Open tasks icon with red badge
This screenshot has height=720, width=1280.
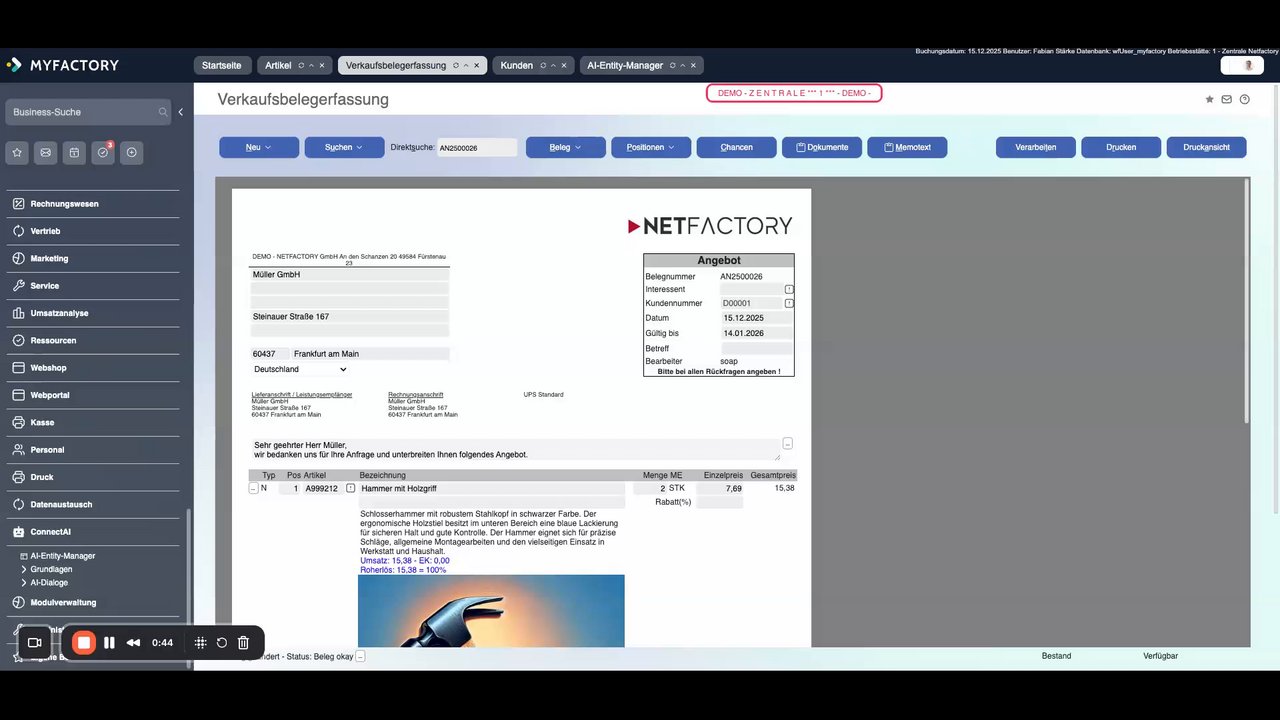[x=102, y=153]
